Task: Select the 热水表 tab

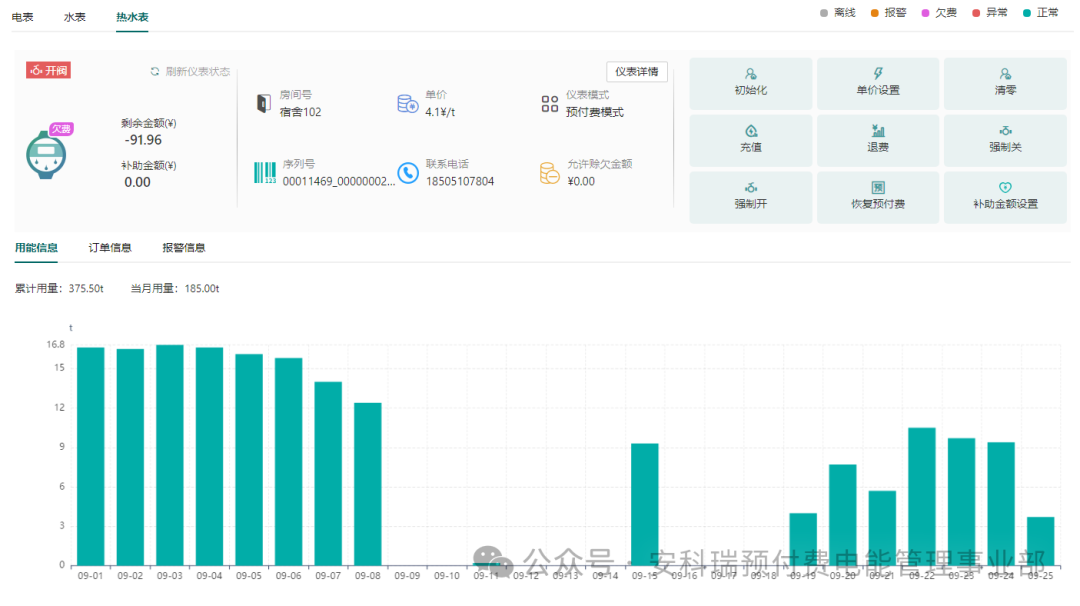Action: 132,17
